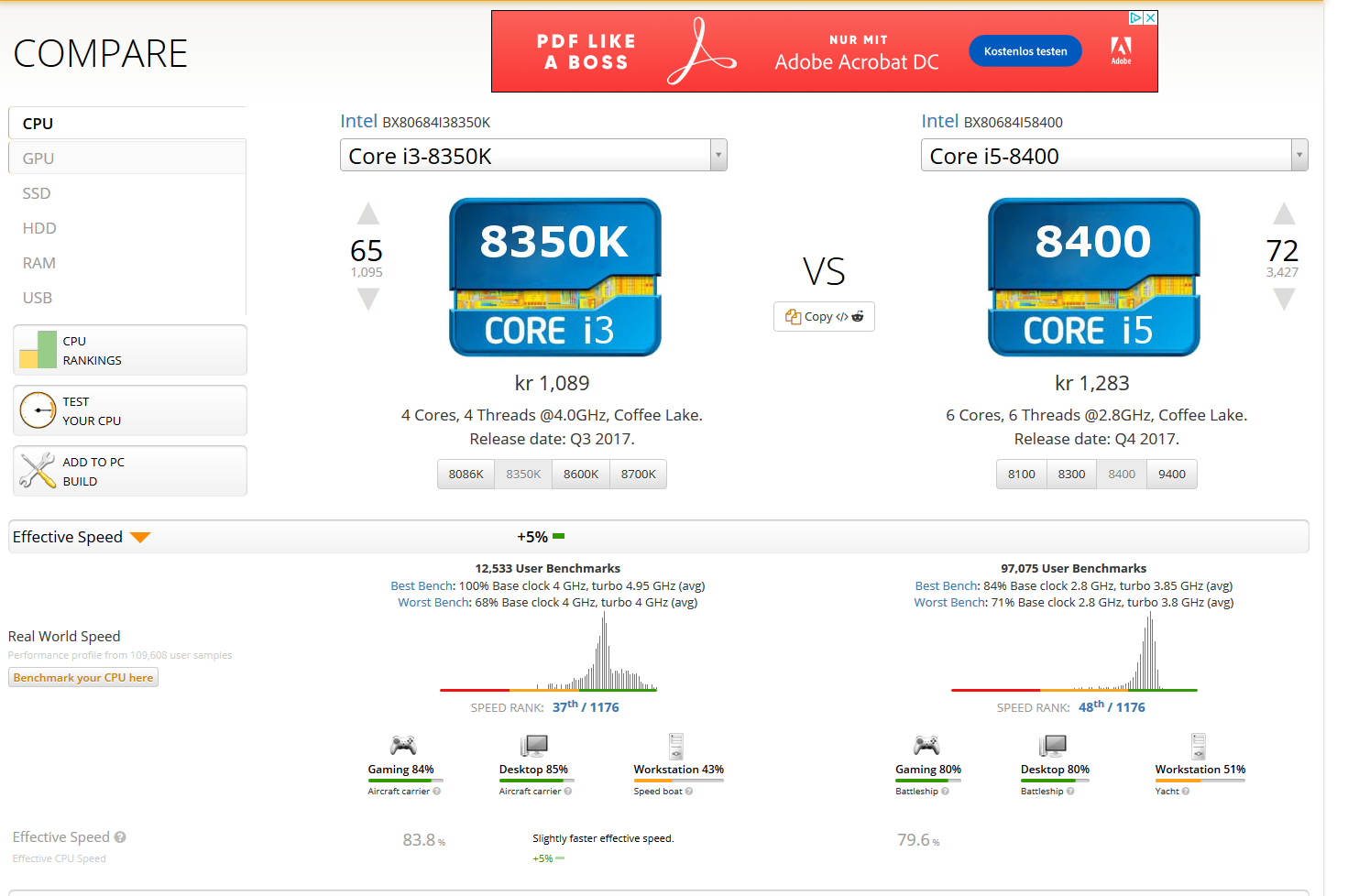Switch left CPU to 8600K
The image size is (1348, 896).
(581, 474)
